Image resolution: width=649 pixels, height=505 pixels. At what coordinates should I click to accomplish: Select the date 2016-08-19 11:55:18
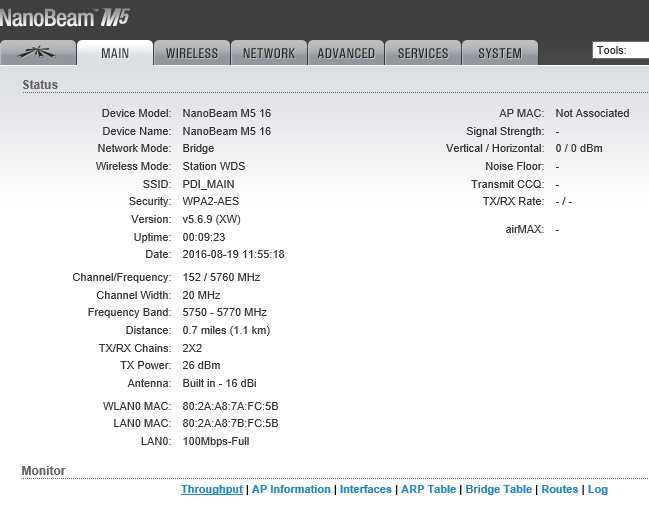233,254
